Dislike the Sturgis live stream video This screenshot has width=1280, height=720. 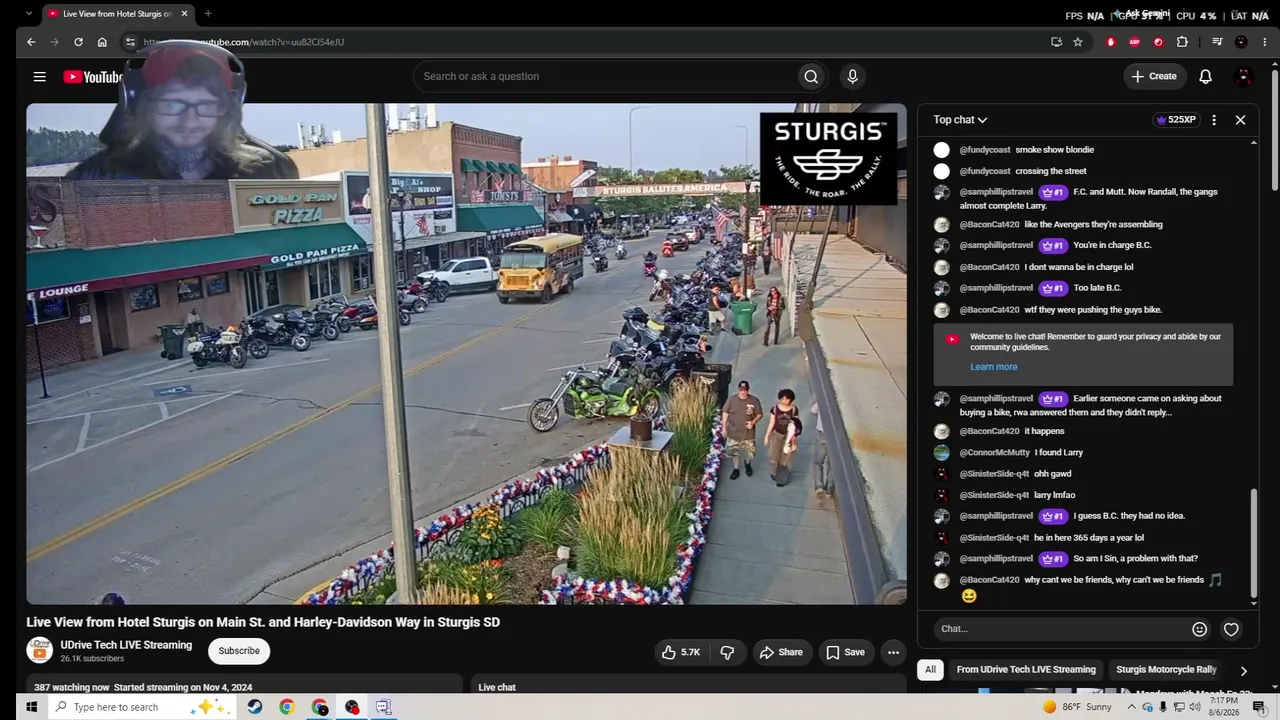tap(727, 652)
